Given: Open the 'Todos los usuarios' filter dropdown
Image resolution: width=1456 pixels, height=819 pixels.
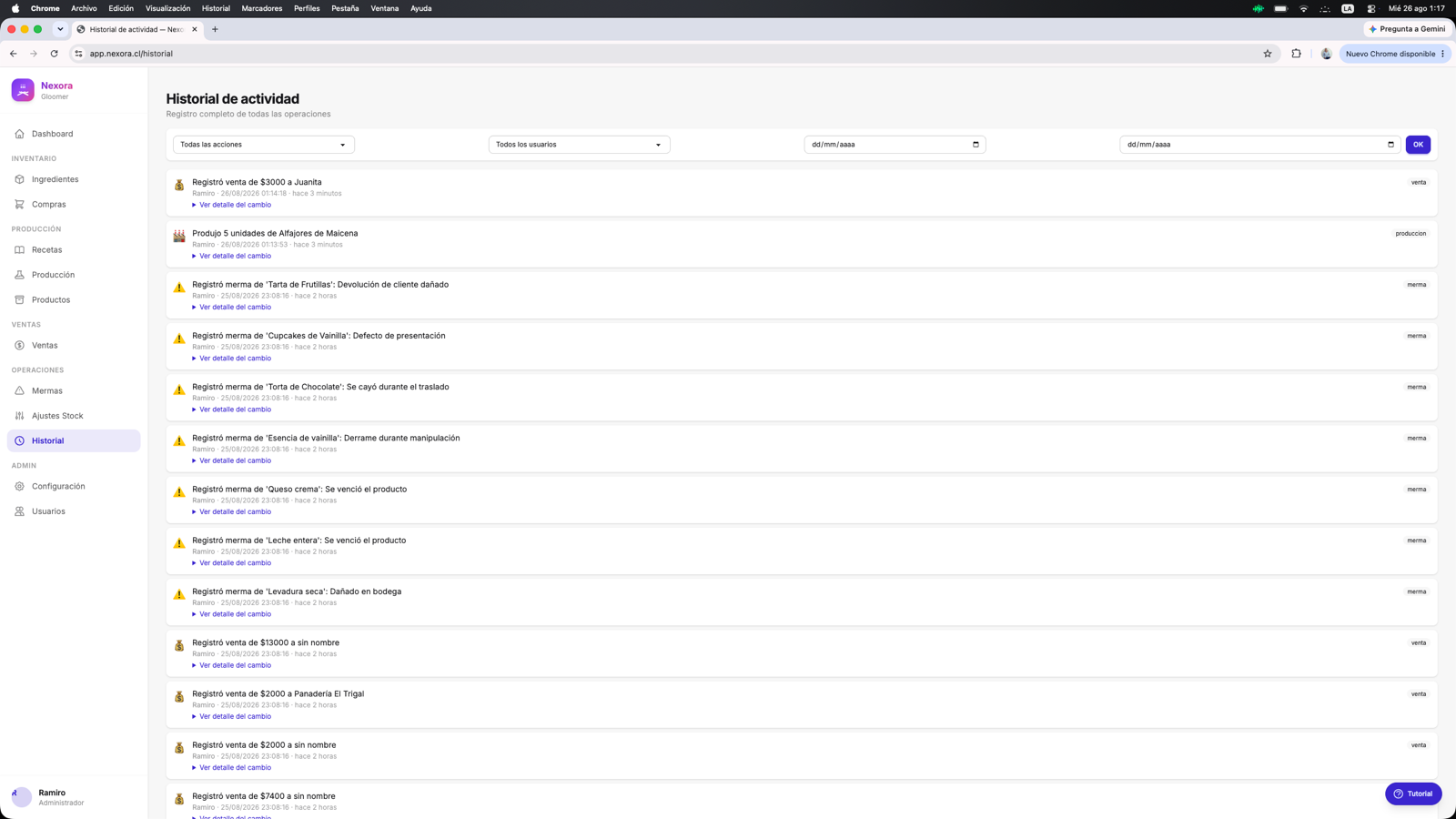Looking at the screenshot, I should pos(580,145).
